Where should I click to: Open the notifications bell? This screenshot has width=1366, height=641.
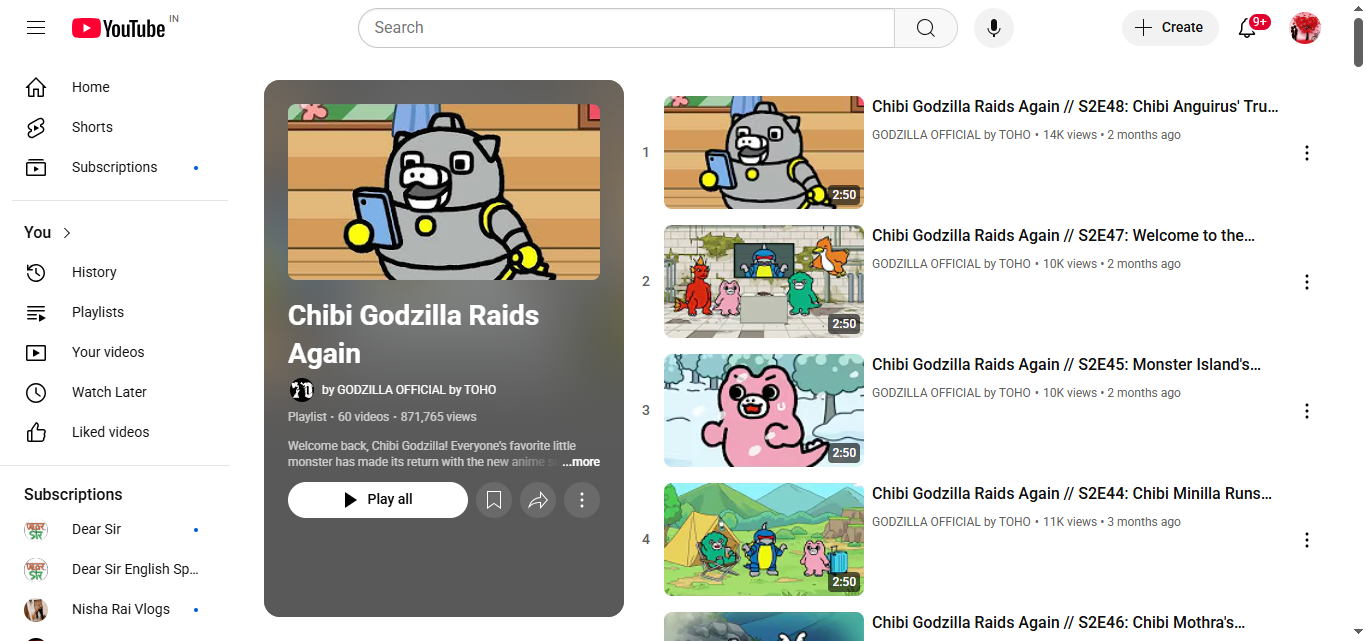point(1247,28)
